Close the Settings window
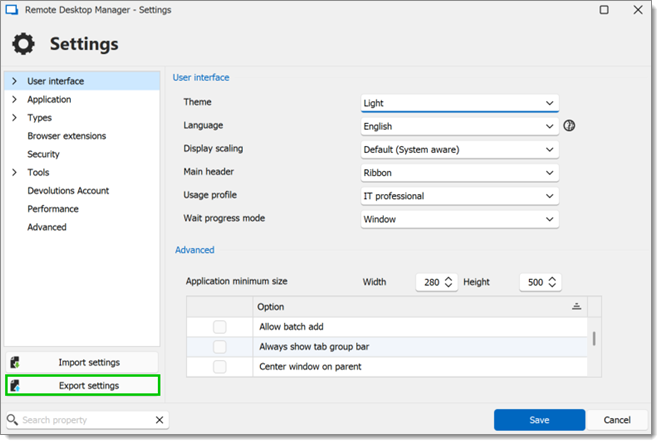This screenshot has height=445, width=662. pyautogui.click(x=638, y=10)
